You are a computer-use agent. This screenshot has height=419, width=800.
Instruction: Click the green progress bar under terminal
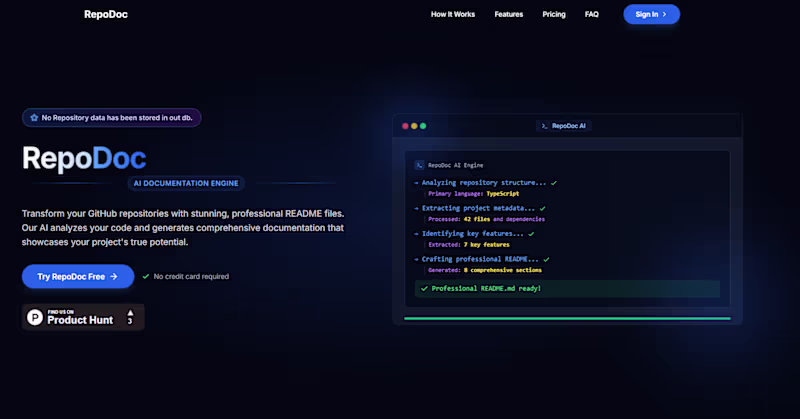point(567,318)
